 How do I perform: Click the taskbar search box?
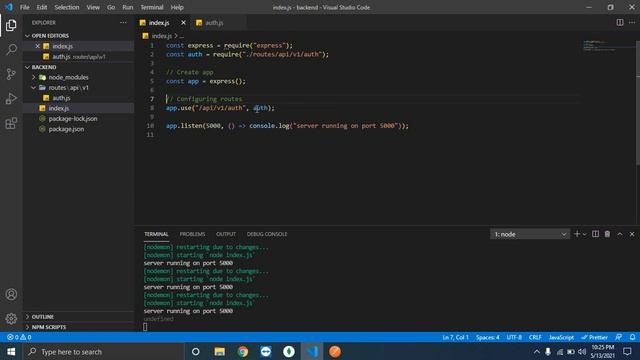pyautogui.click(x=104, y=351)
